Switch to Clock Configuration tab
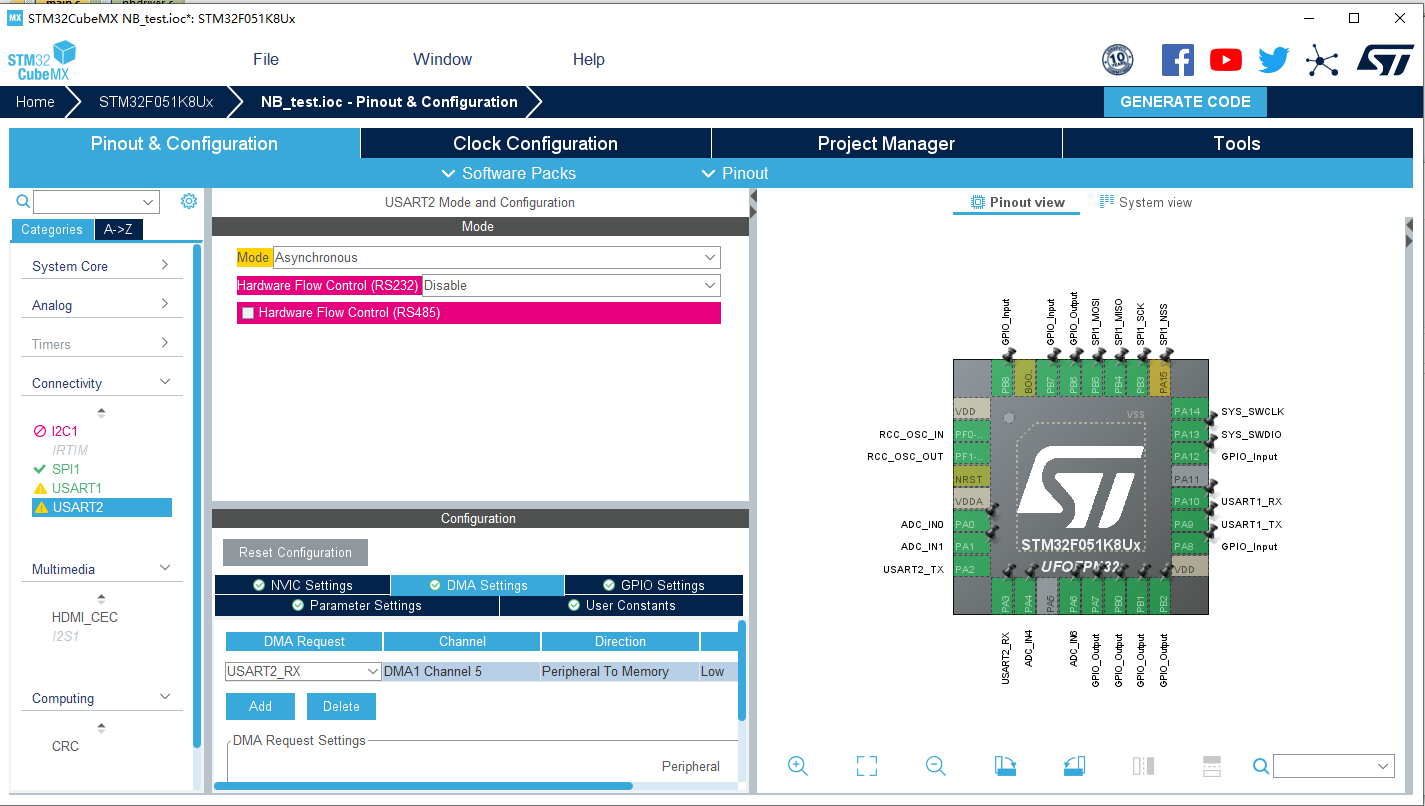Screen dimensions: 1425x806 [x=536, y=143]
